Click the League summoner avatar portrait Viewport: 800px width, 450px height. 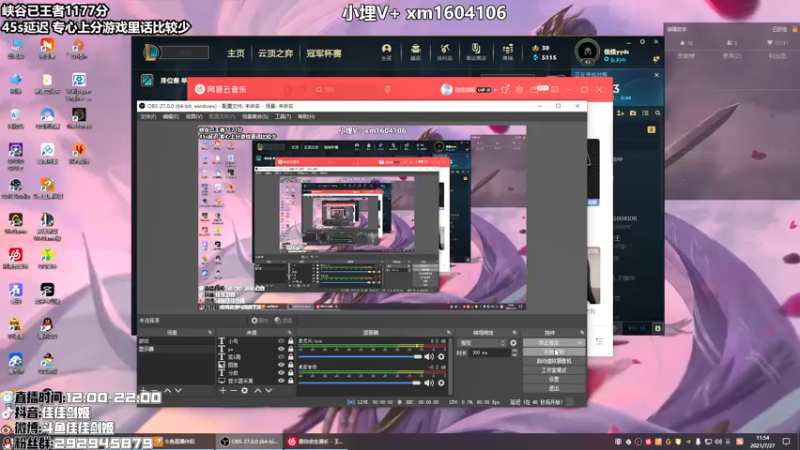coord(587,51)
